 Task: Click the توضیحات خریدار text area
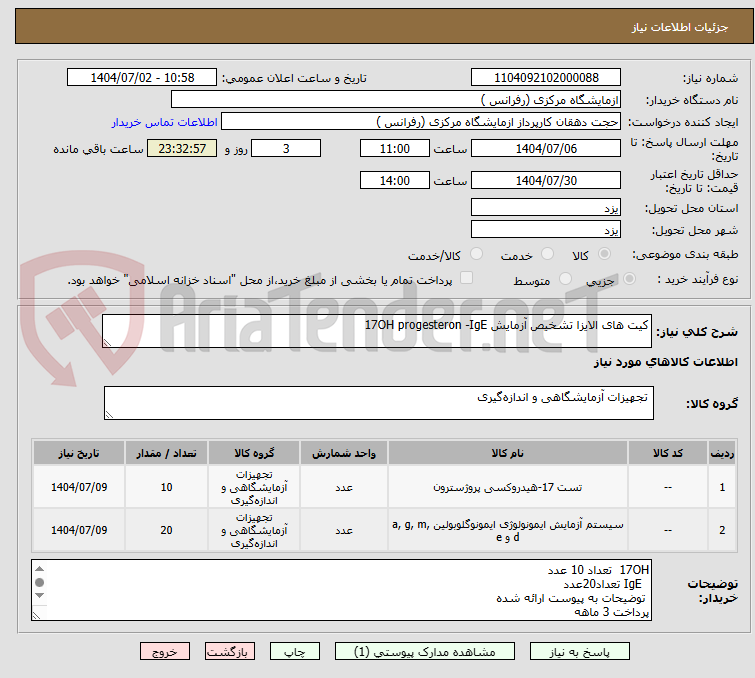tap(341, 590)
